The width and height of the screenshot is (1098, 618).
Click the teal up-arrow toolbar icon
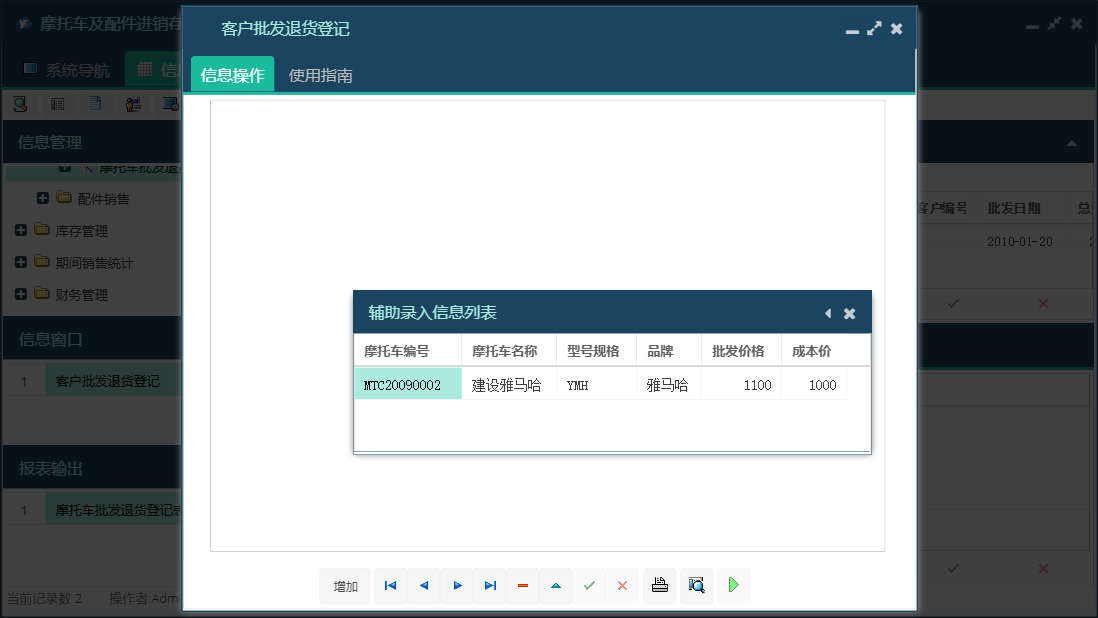click(x=555, y=586)
